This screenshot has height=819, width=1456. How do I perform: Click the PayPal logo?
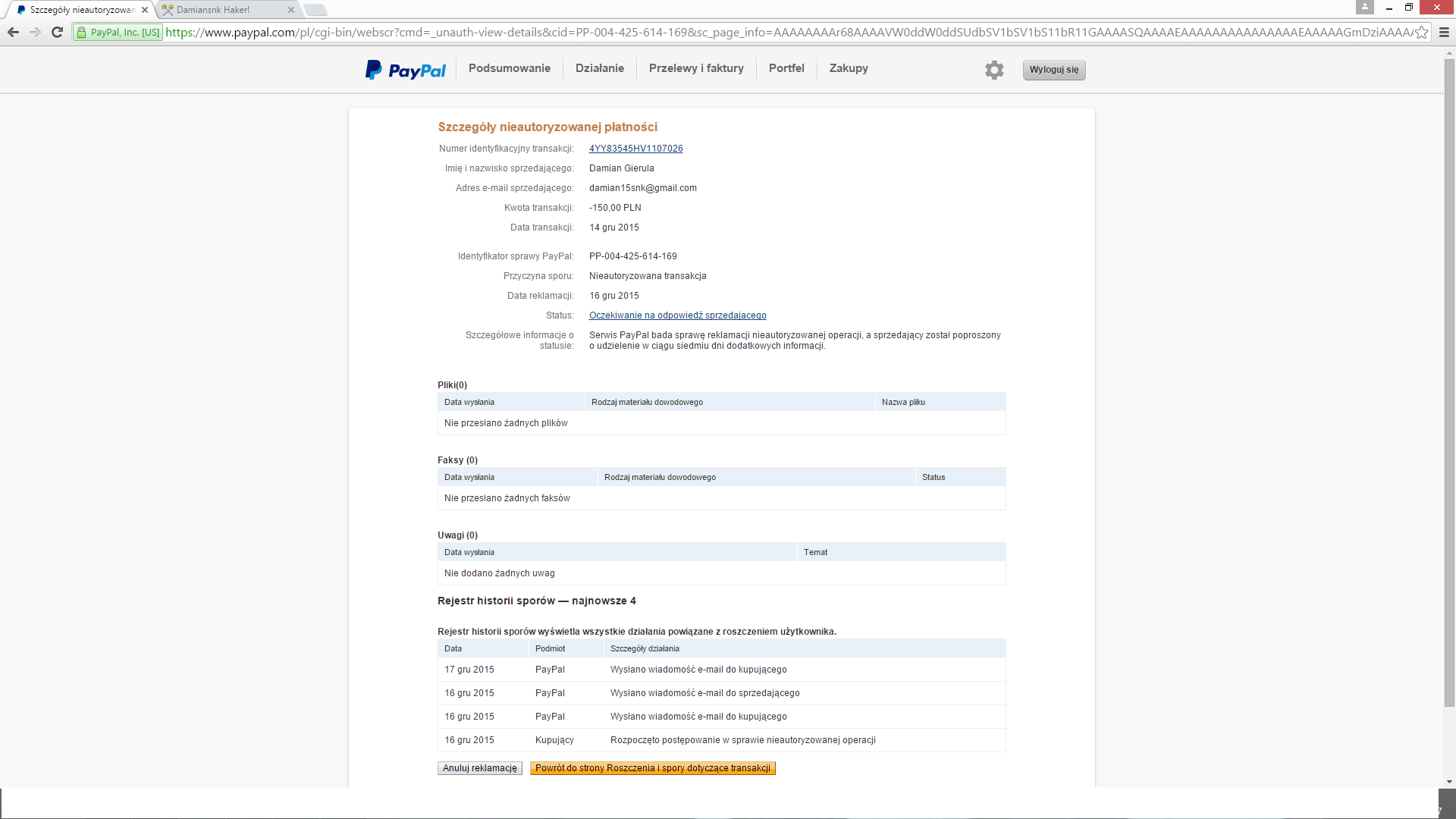[x=406, y=70]
